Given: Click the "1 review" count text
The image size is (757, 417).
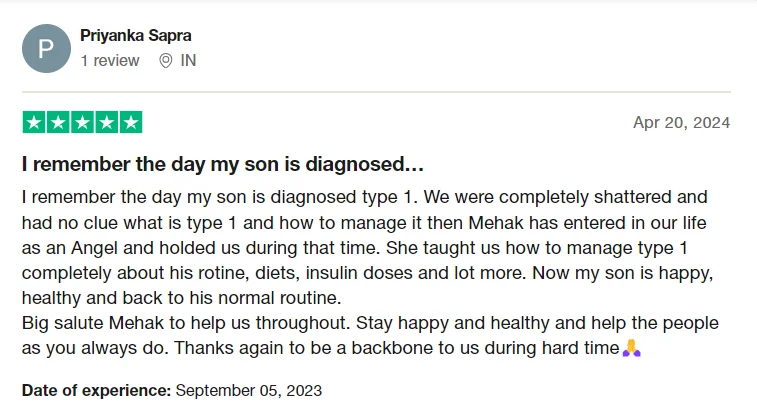Looking at the screenshot, I should pos(110,61).
